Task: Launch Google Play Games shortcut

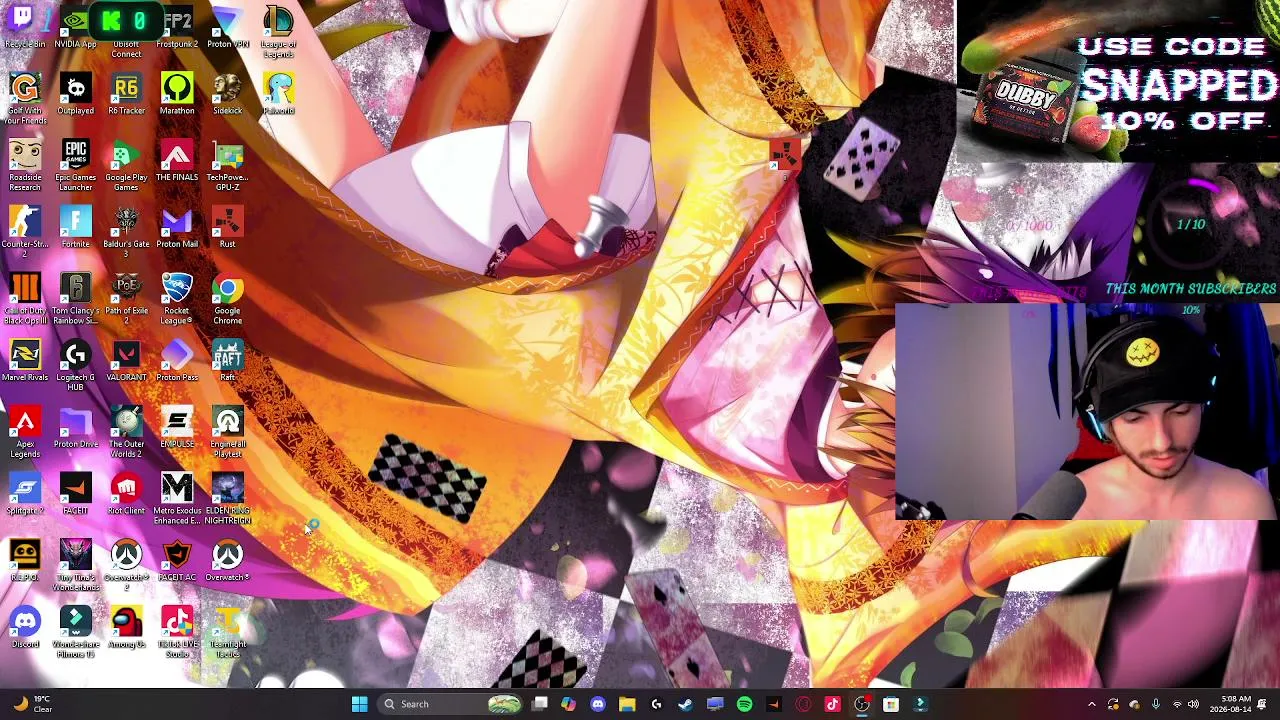Action: pyautogui.click(x=126, y=165)
